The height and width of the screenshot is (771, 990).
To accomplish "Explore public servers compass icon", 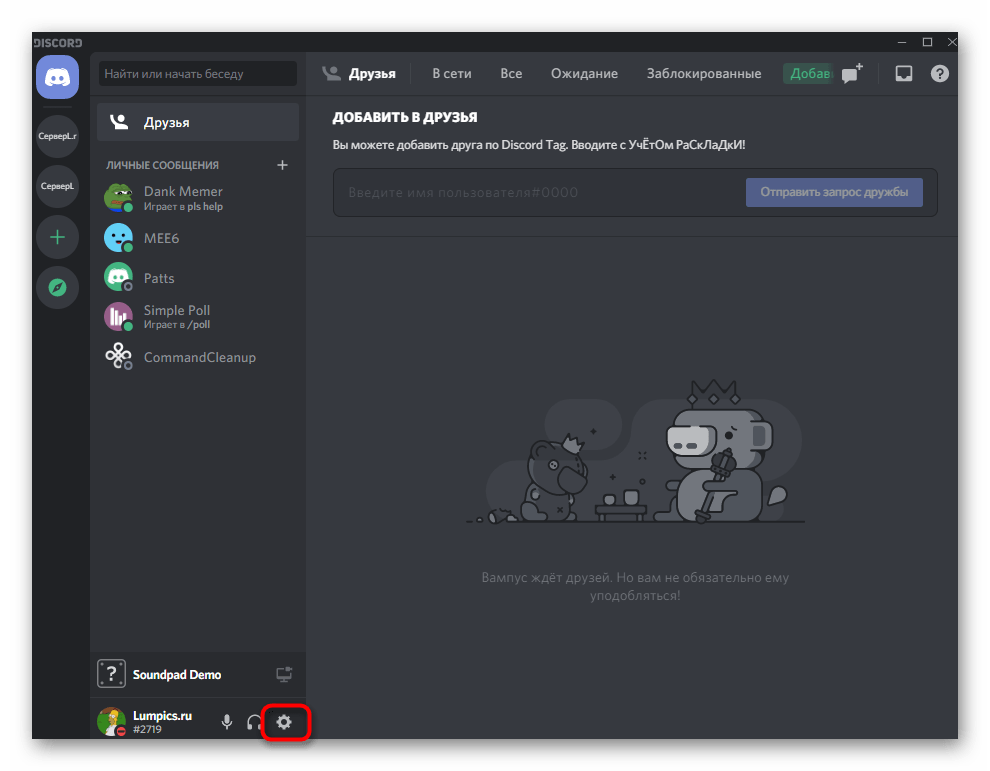I will (x=57, y=288).
